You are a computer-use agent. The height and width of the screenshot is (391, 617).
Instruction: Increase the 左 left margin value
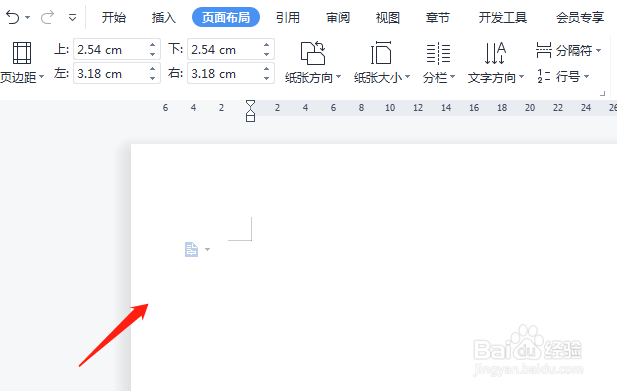tap(153, 69)
